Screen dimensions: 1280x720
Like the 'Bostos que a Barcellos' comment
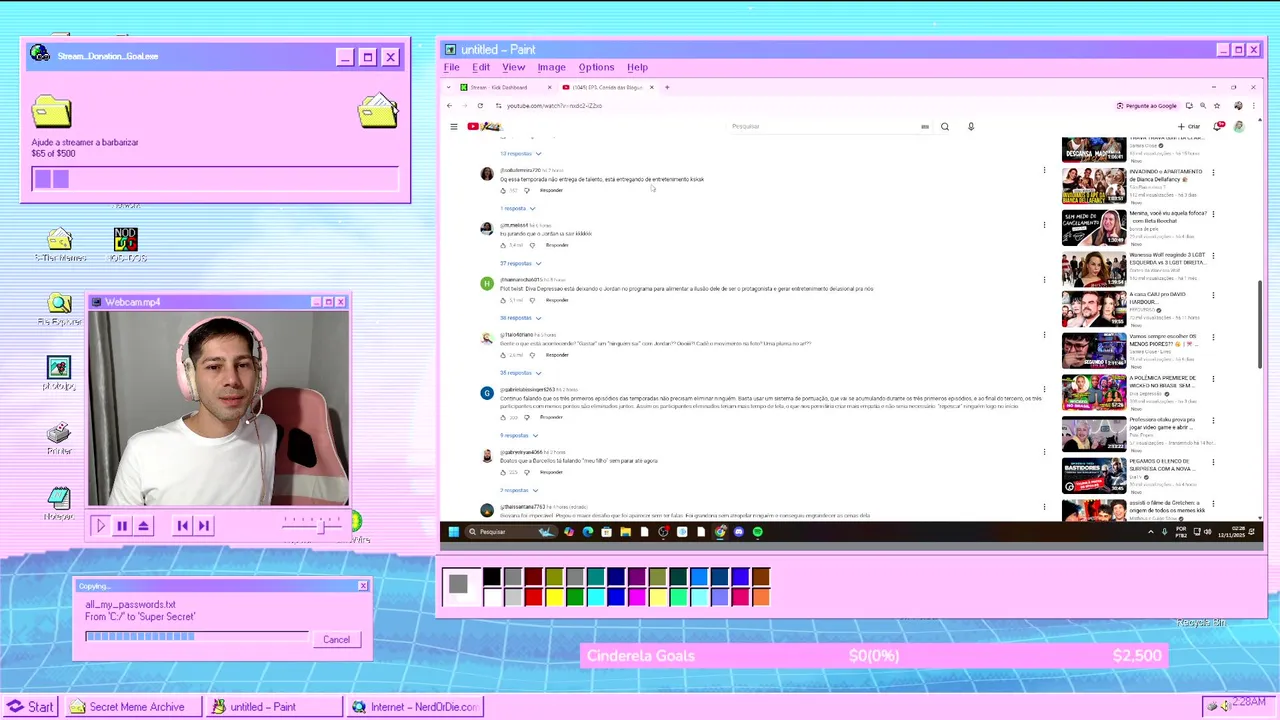[503, 472]
